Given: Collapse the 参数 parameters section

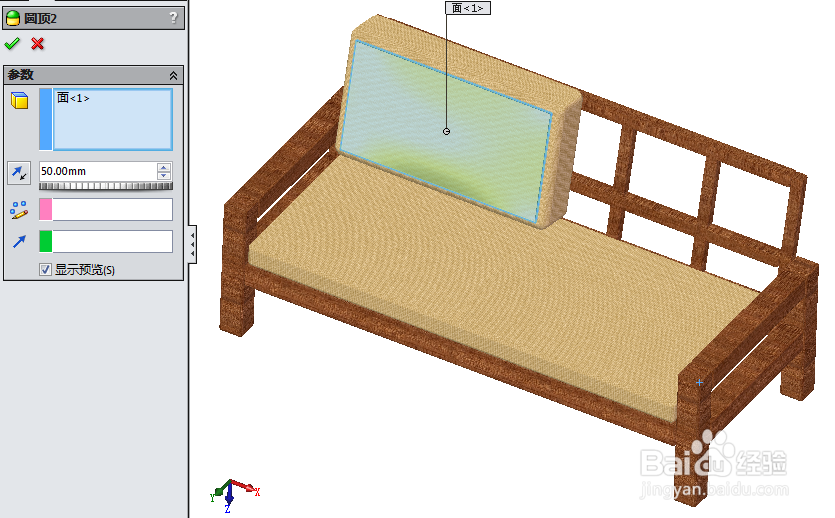Looking at the screenshot, I should [x=173, y=76].
